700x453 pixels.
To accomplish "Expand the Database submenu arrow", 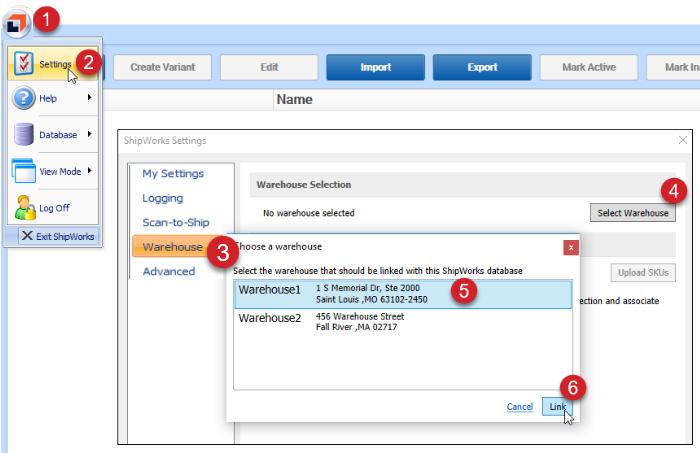I will (89, 134).
